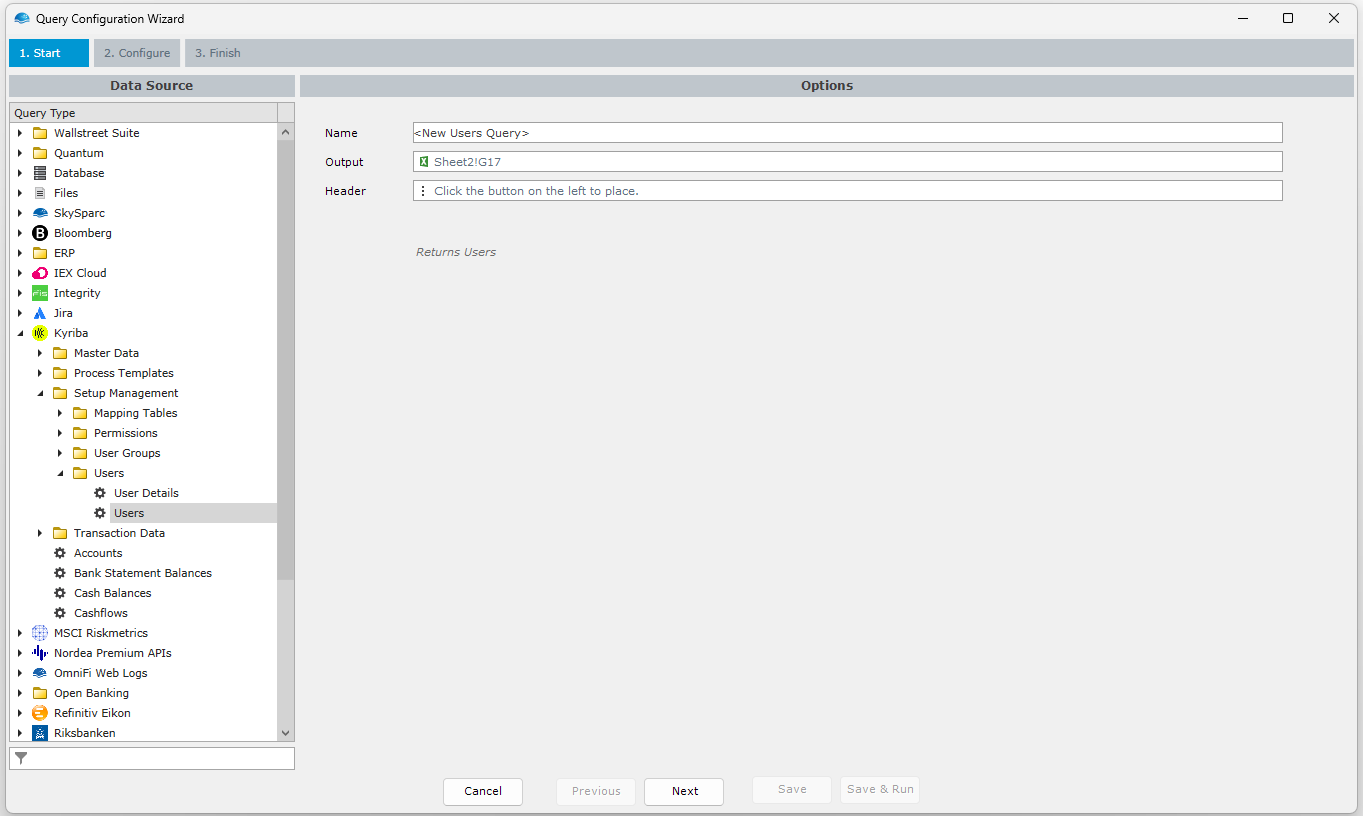Expand the User Groups folder
The image size is (1363, 816).
60,453
